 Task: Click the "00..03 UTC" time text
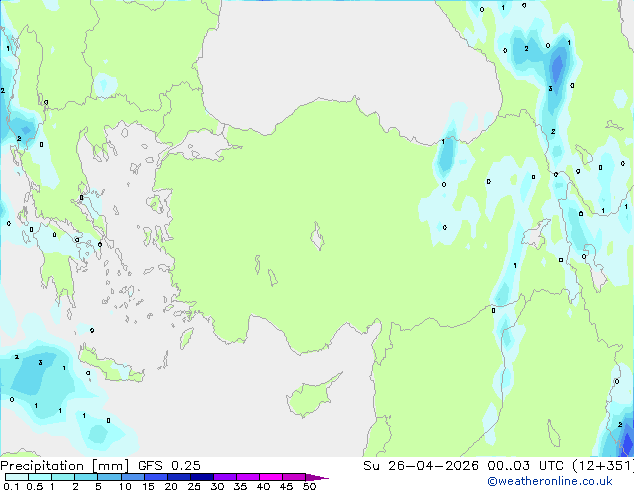tap(526, 466)
